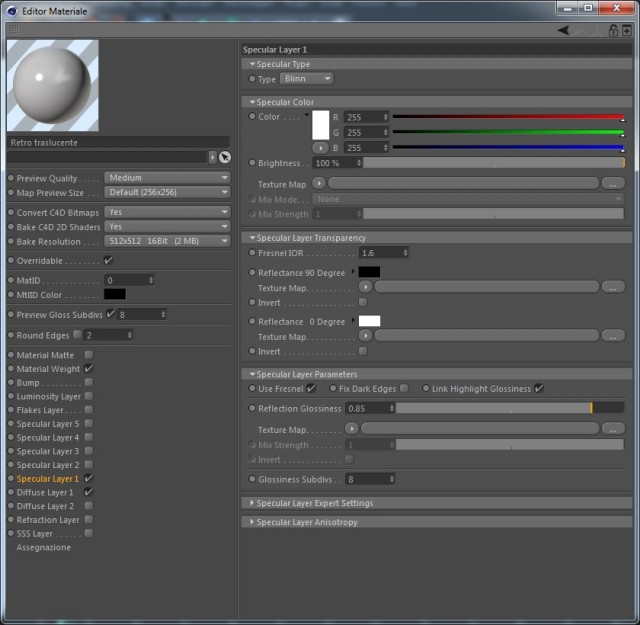The height and width of the screenshot is (625, 640).
Task: Click the Brightness animation dot
Action: point(252,163)
